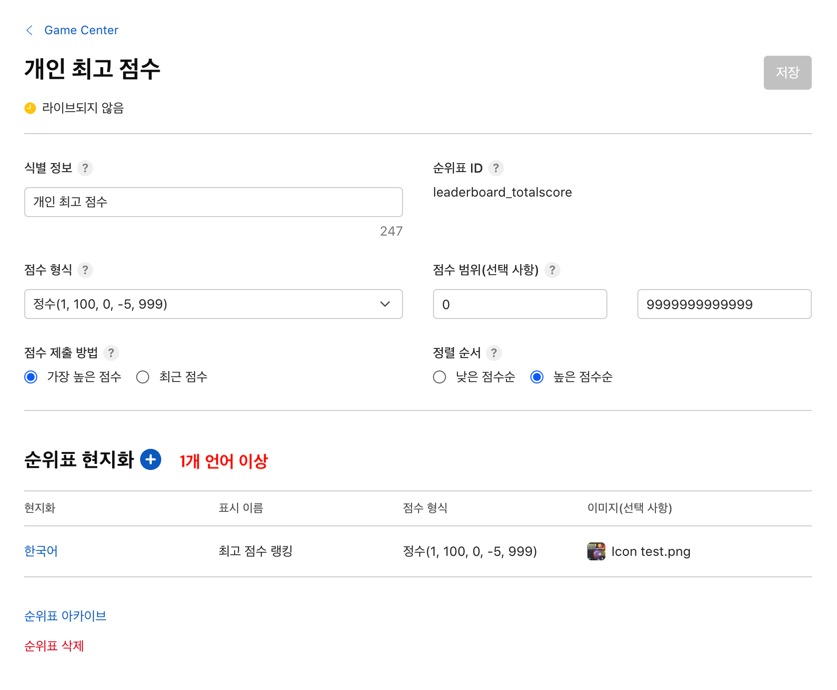Open help for 점수 범위(선택 사항)
The image size is (837, 690).
[552, 270]
